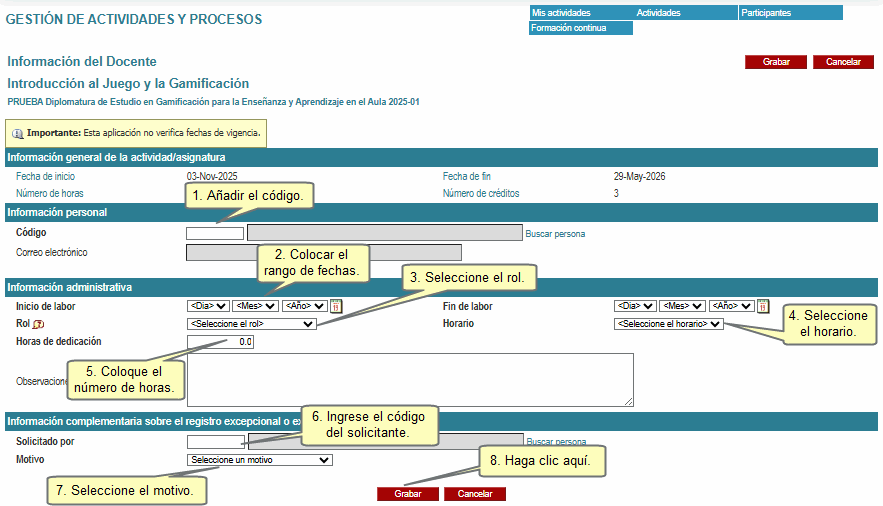Click 'Buscar persona' link next to Código
Screen dimensions: 883x506
point(555,234)
